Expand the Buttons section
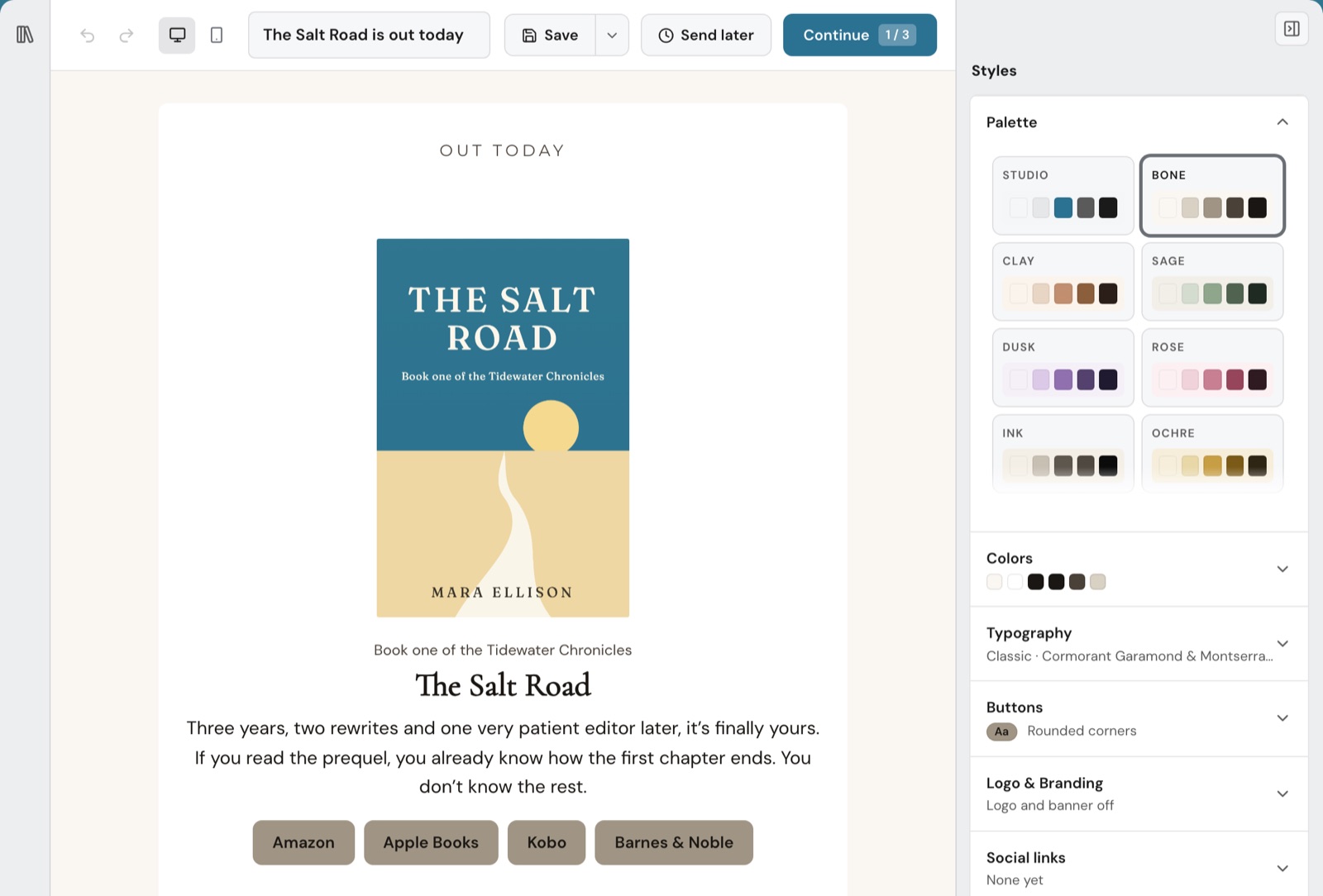The image size is (1323, 896). 1139,718
